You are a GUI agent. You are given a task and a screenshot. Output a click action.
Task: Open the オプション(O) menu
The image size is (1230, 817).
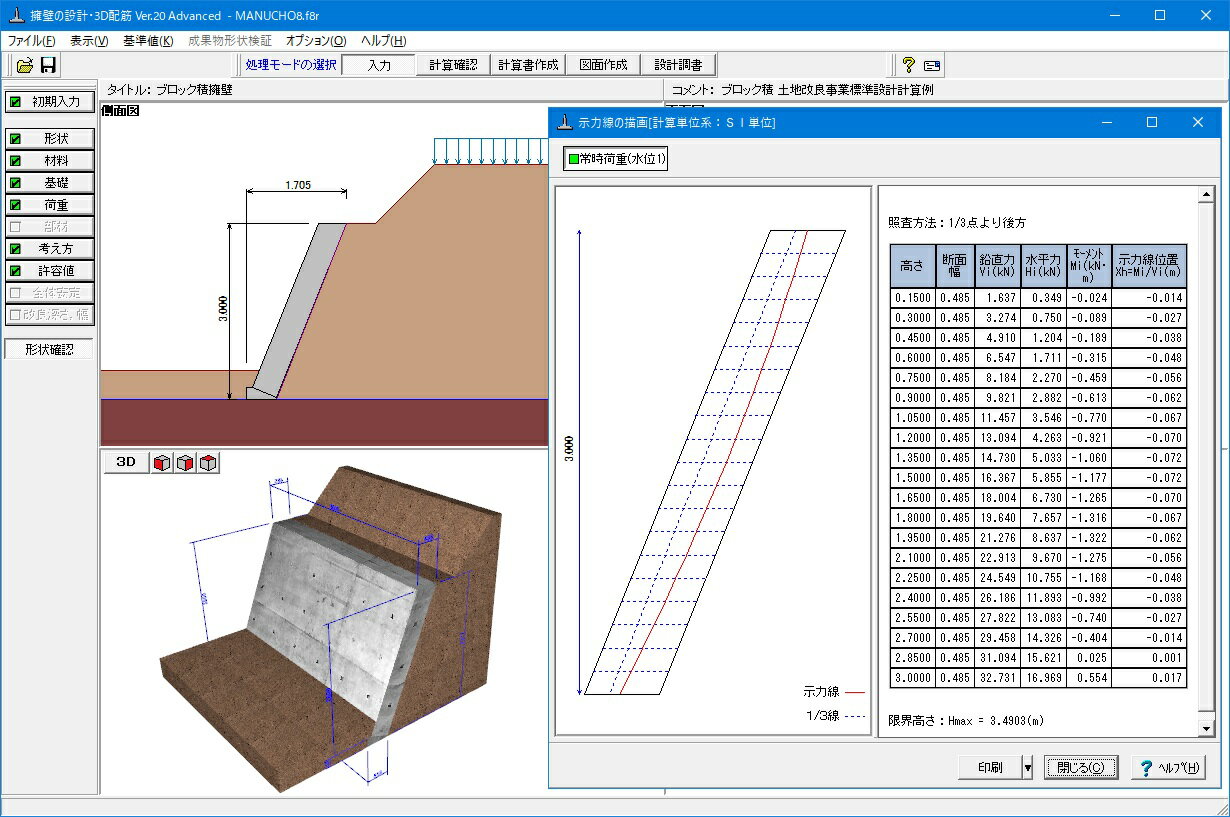click(316, 41)
